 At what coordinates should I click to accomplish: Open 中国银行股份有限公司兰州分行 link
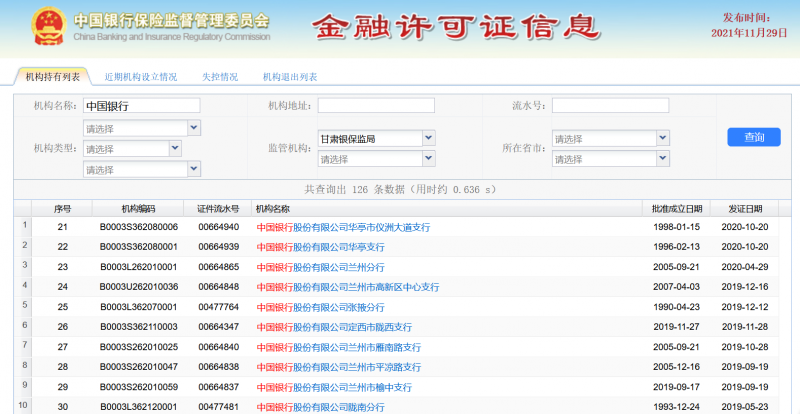point(320,267)
